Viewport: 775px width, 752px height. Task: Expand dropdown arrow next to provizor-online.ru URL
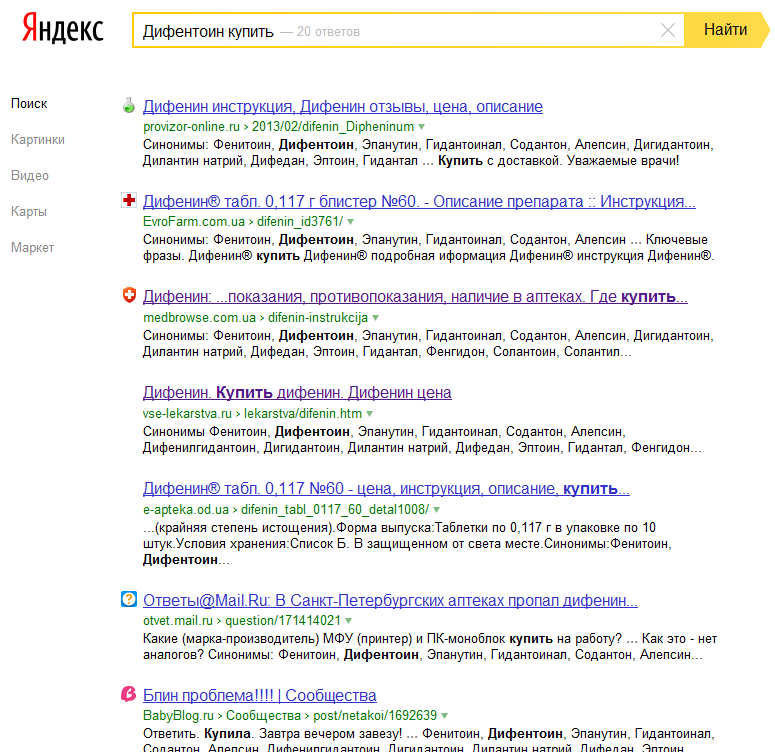point(422,127)
